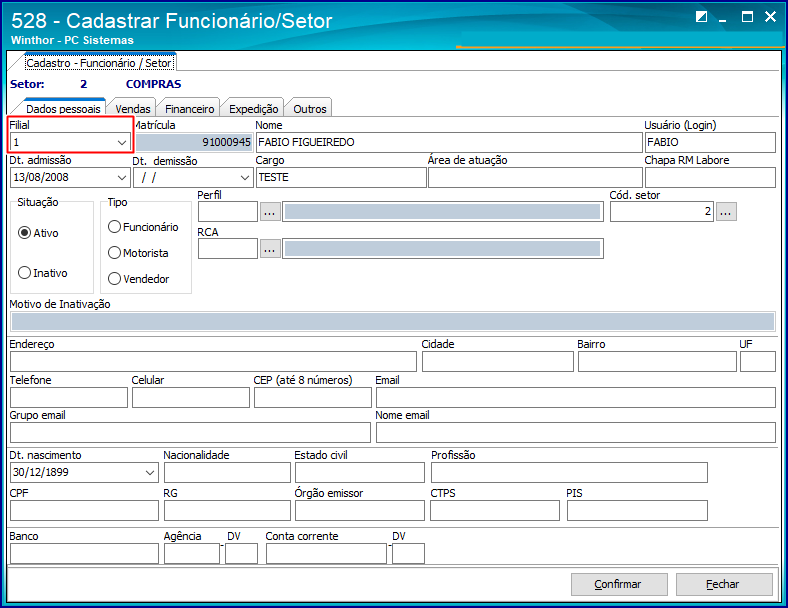The width and height of the screenshot is (788, 608).
Task: Click the Perfil code input field
Action: coord(228,212)
